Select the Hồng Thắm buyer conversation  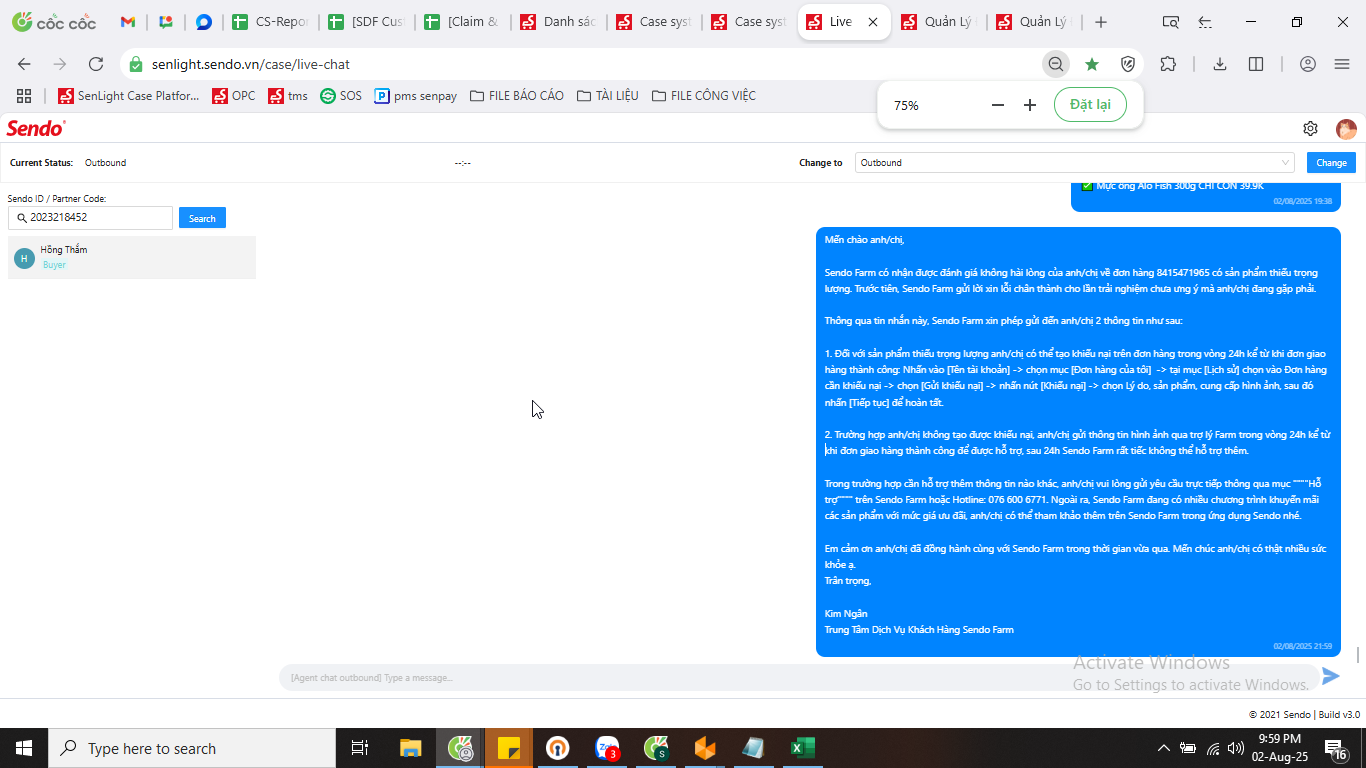click(132, 257)
